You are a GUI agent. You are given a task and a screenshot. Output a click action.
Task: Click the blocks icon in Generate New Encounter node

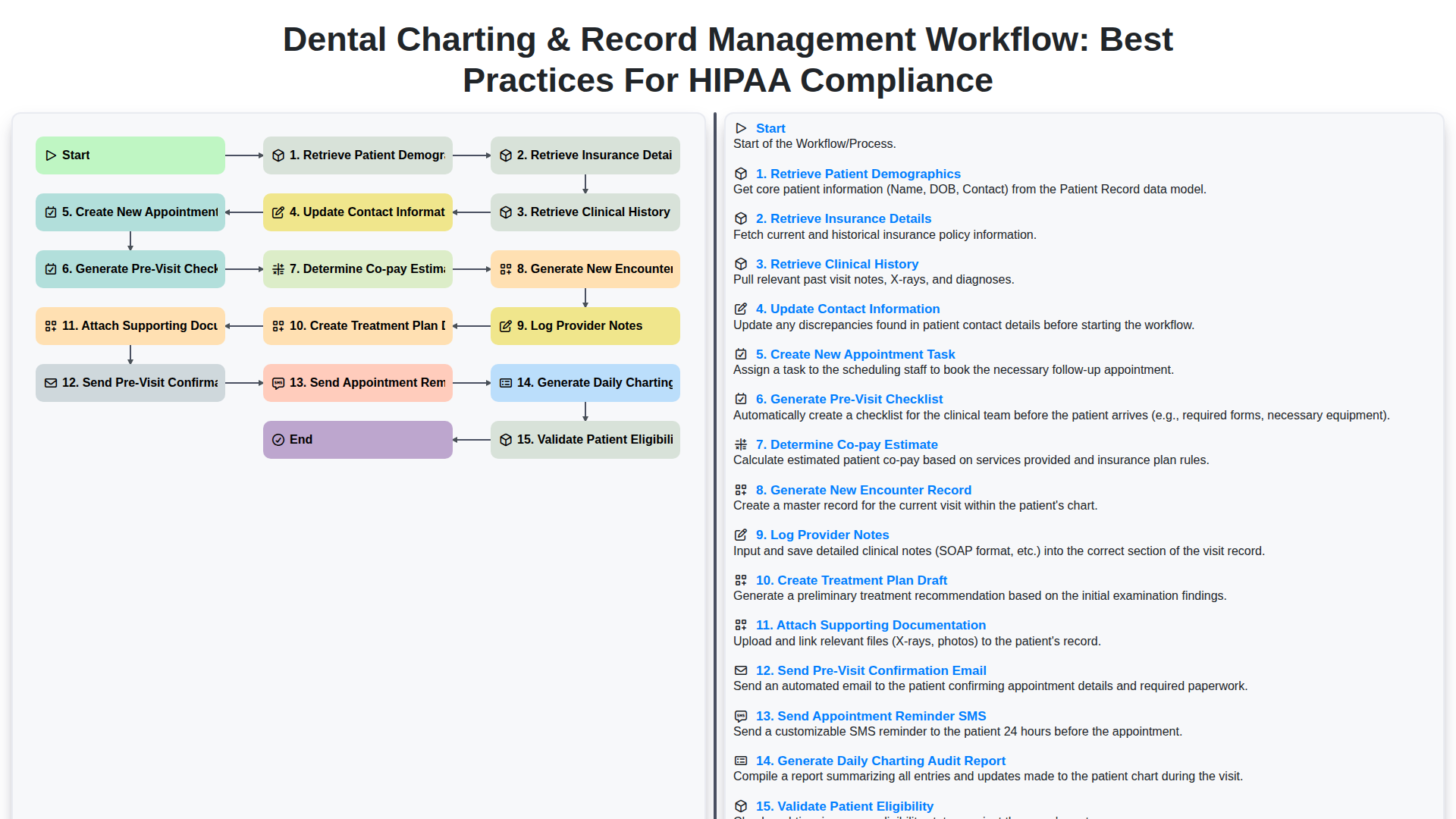(506, 269)
